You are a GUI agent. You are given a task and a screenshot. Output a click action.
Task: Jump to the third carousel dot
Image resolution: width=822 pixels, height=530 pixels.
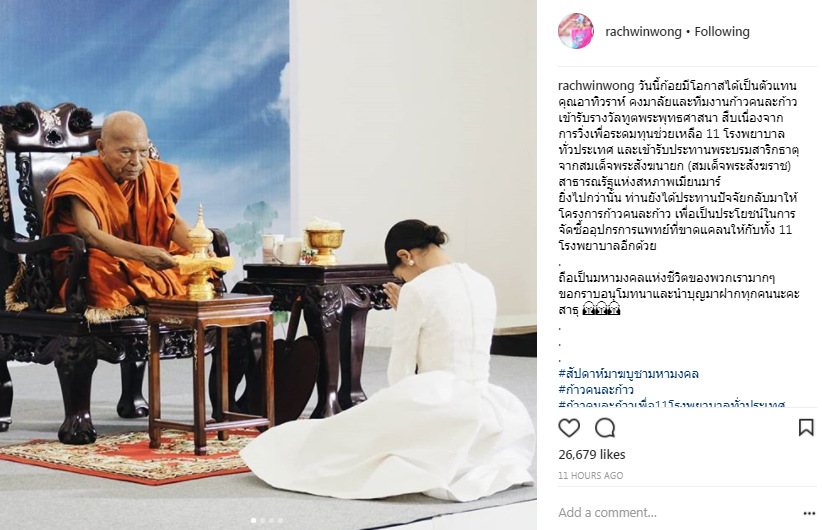pos(272,521)
